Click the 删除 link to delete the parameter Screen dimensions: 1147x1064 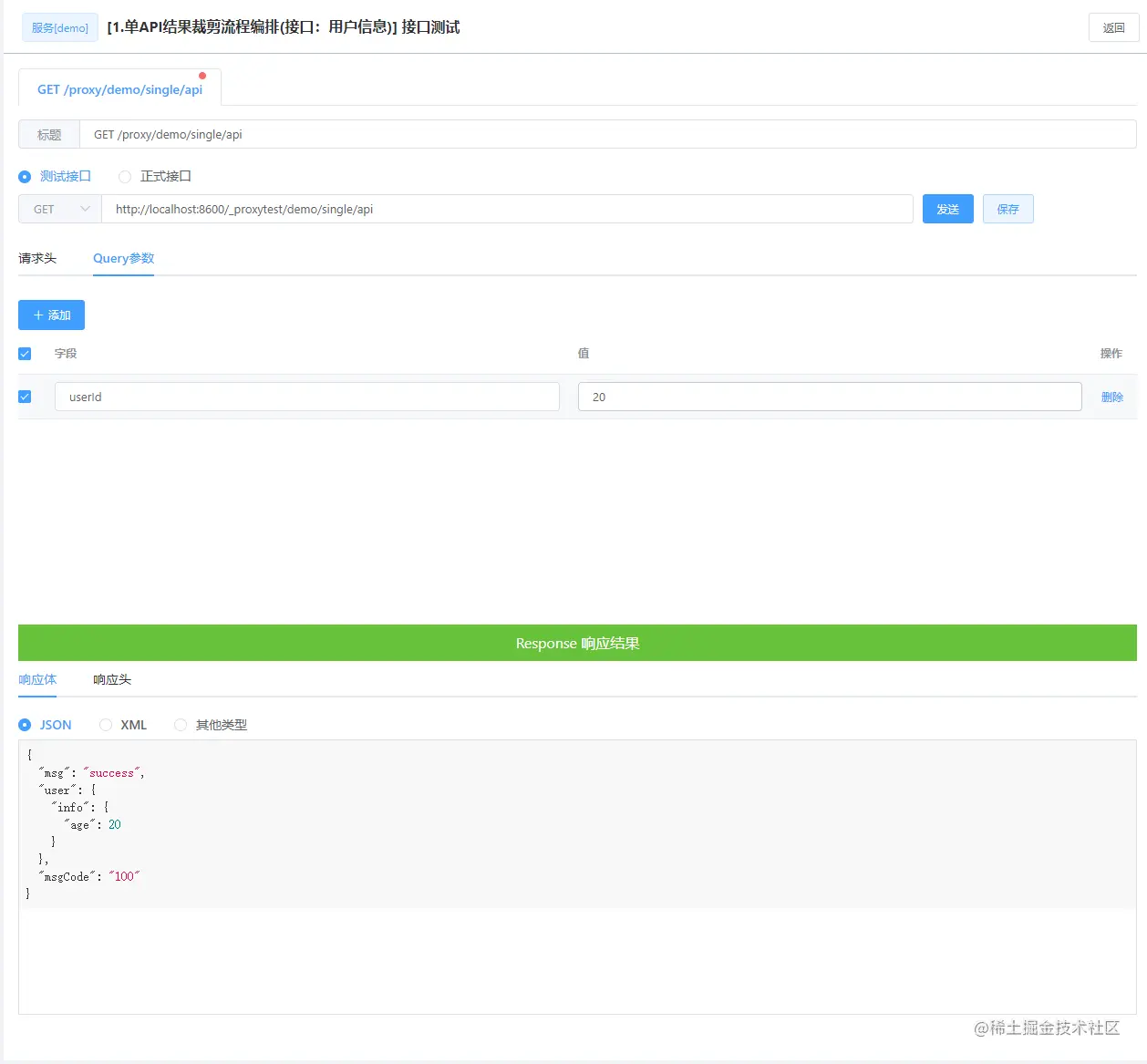tap(1112, 397)
